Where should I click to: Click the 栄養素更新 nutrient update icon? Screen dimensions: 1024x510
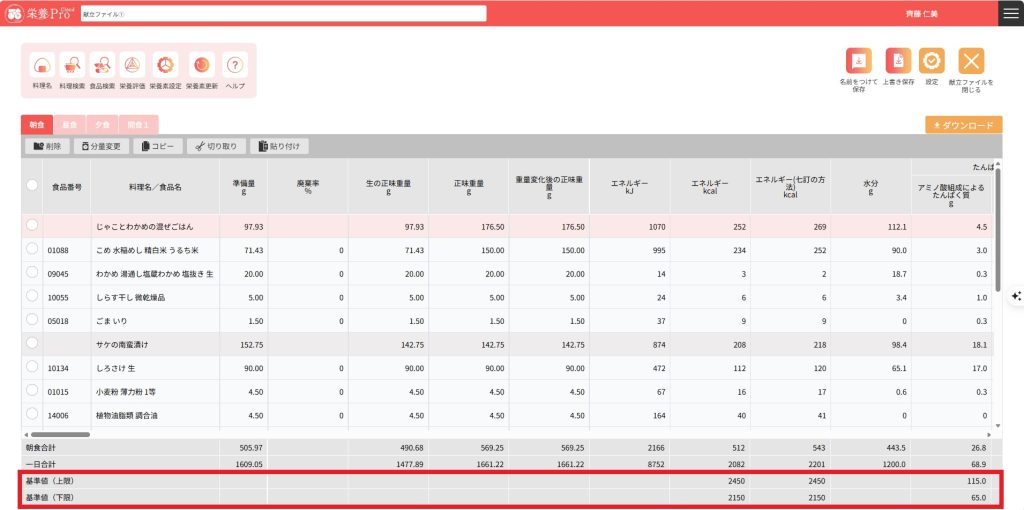201,66
